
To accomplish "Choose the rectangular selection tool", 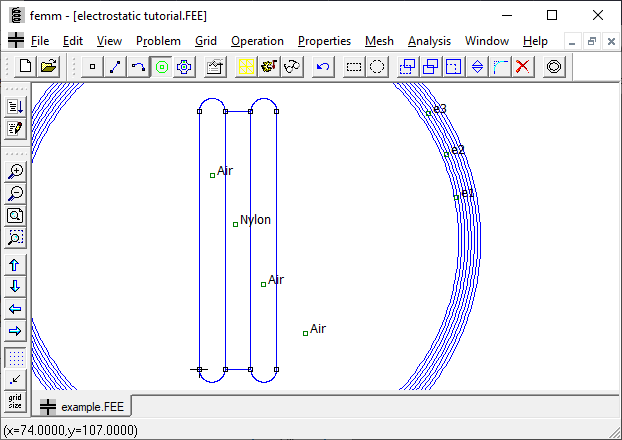I will coord(354,67).
